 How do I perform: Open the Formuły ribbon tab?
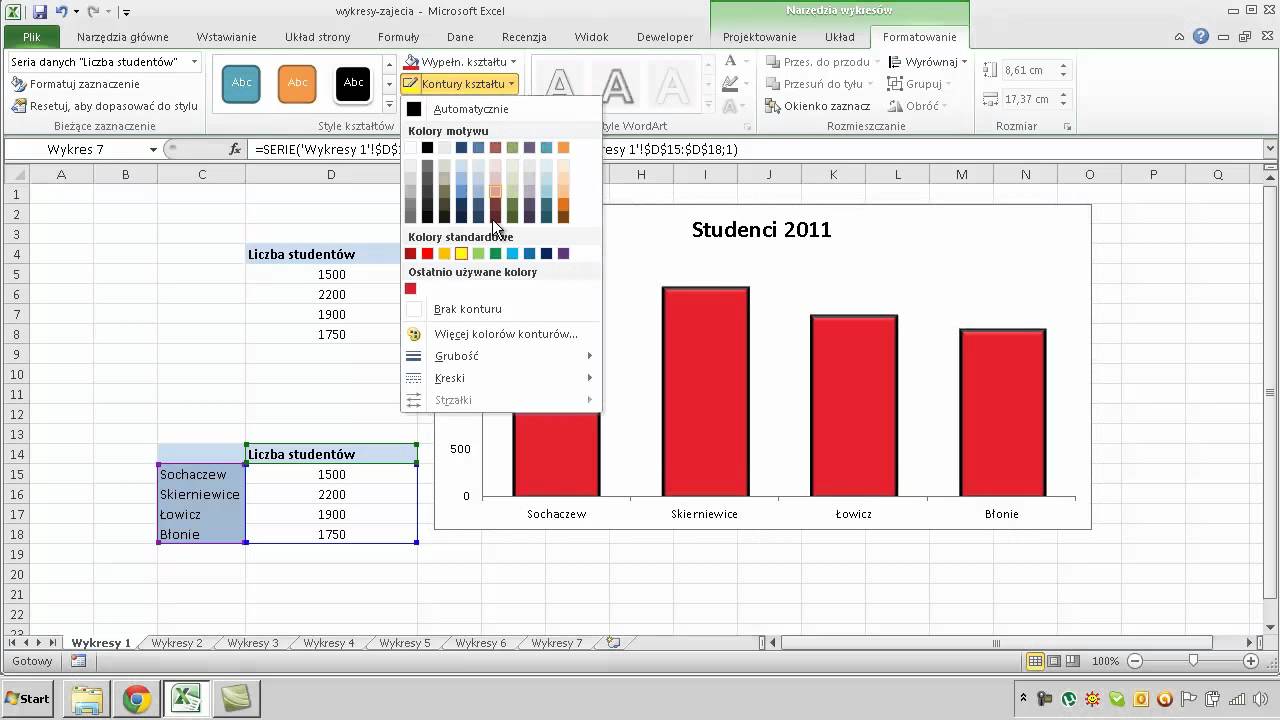click(398, 37)
